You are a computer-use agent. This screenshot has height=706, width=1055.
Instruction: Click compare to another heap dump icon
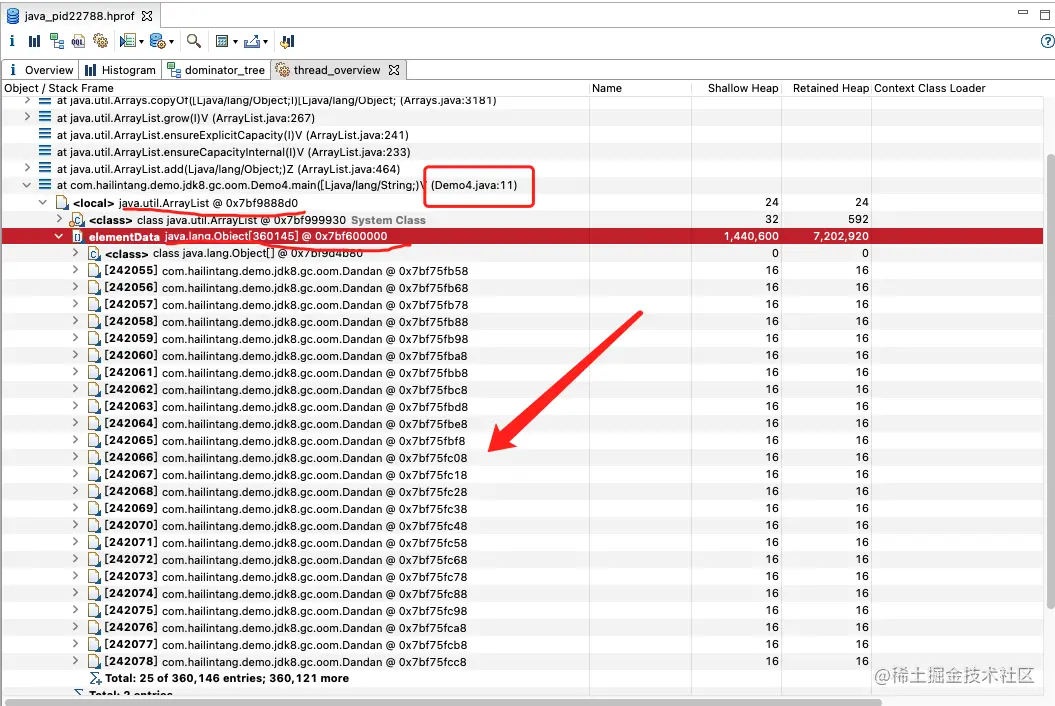coord(287,42)
